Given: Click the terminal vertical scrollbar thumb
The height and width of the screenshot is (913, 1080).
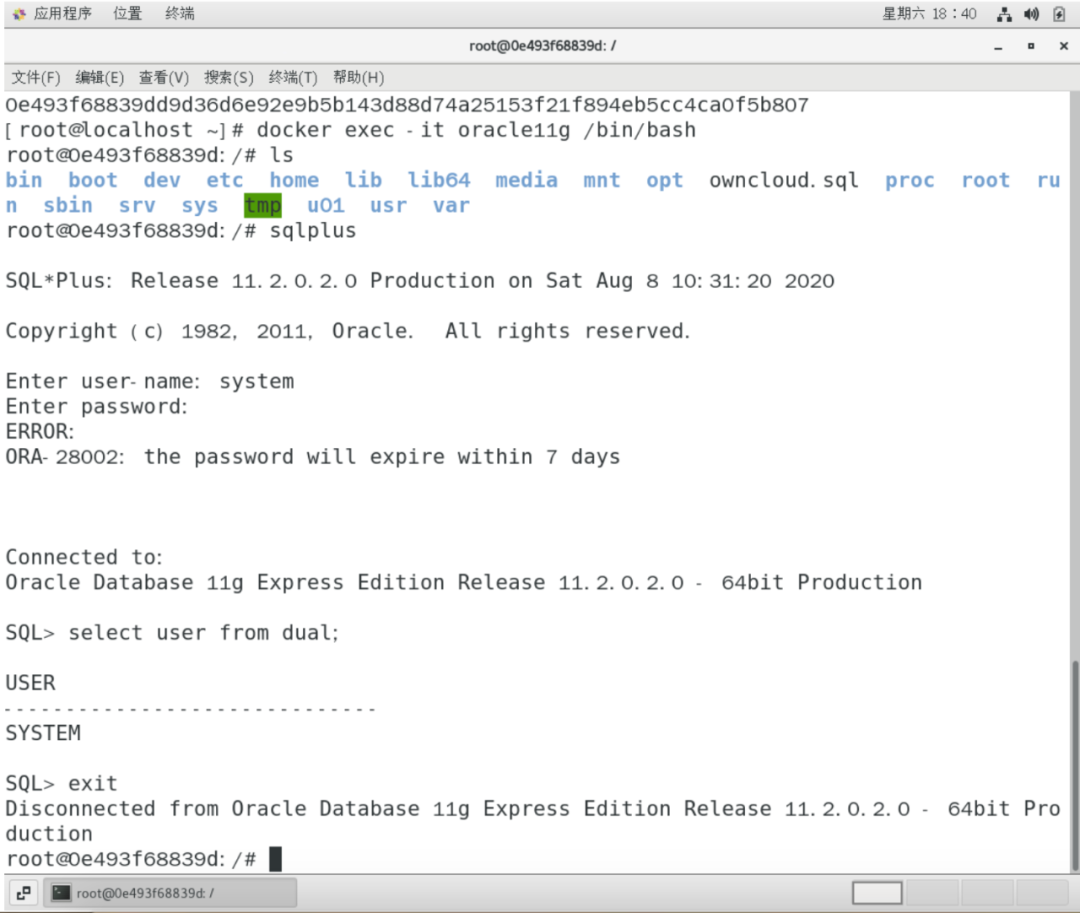Looking at the screenshot, I should click(x=1074, y=766).
